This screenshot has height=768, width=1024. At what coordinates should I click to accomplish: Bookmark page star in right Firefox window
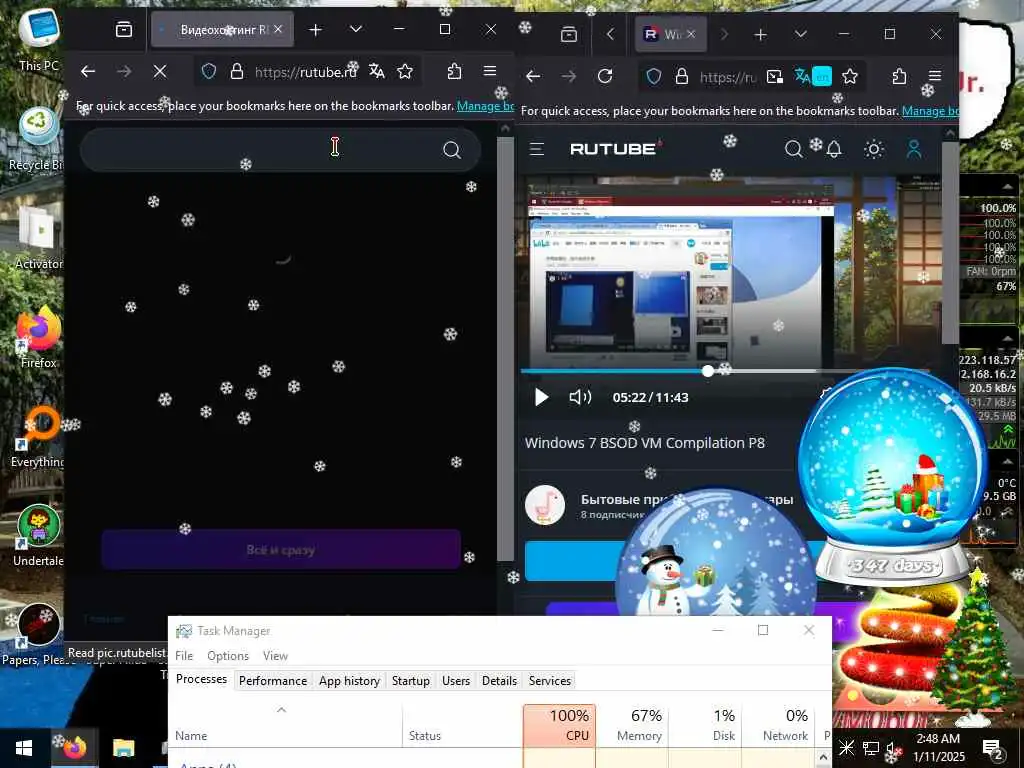(850, 76)
